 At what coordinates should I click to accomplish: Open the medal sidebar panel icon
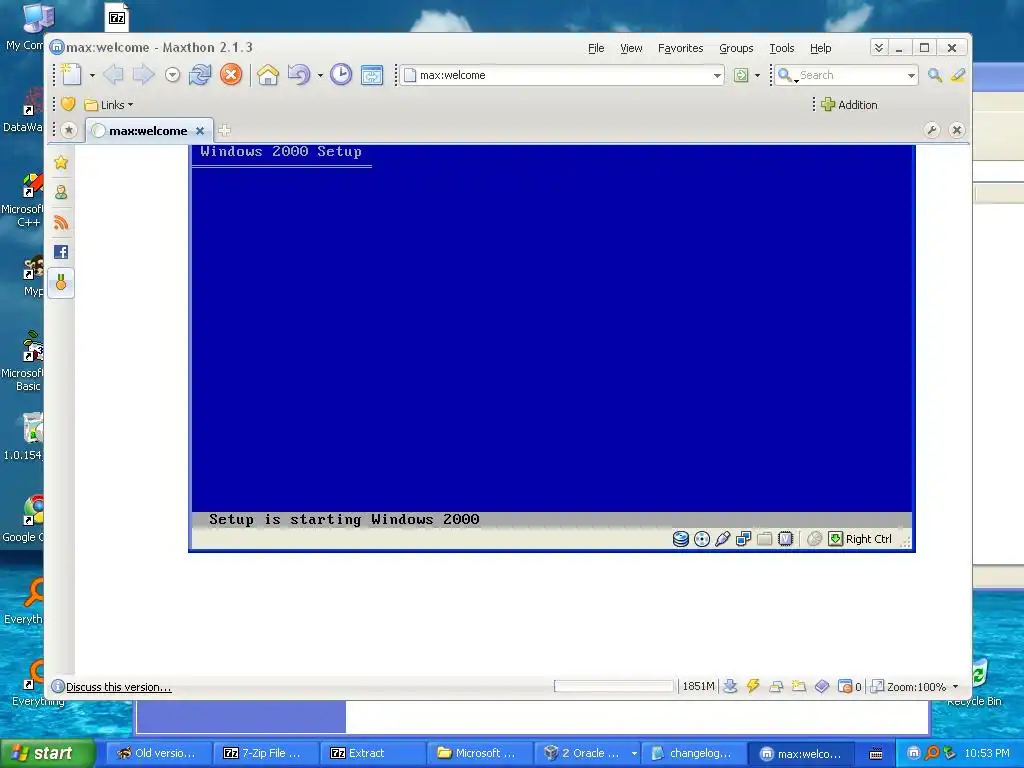pyautogui.click(x=61, y=283)
